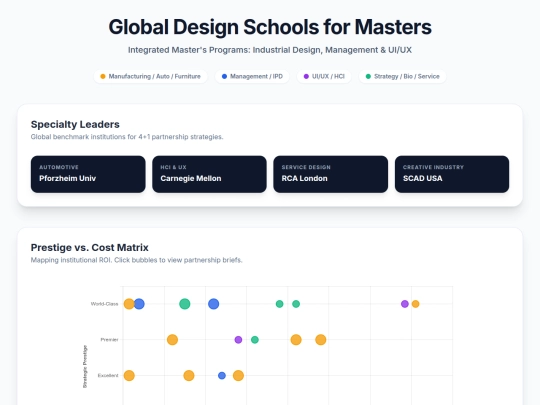Click rightmost small green World-Class bubble
This screenshot has height=405, width=540.
tap(296, 304)
